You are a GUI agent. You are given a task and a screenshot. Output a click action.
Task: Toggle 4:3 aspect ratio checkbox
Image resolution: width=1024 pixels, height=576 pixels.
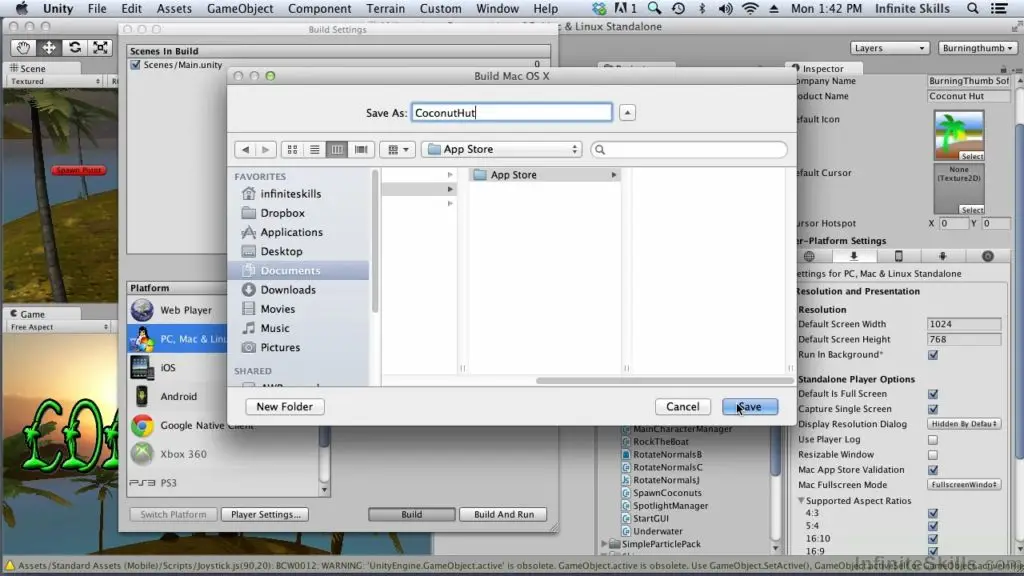click(933, 513)
